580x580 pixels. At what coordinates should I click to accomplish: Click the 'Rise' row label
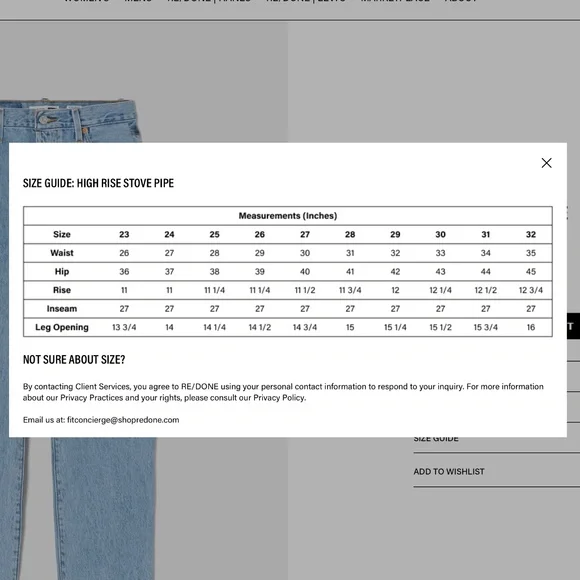(x=62, y=290)
